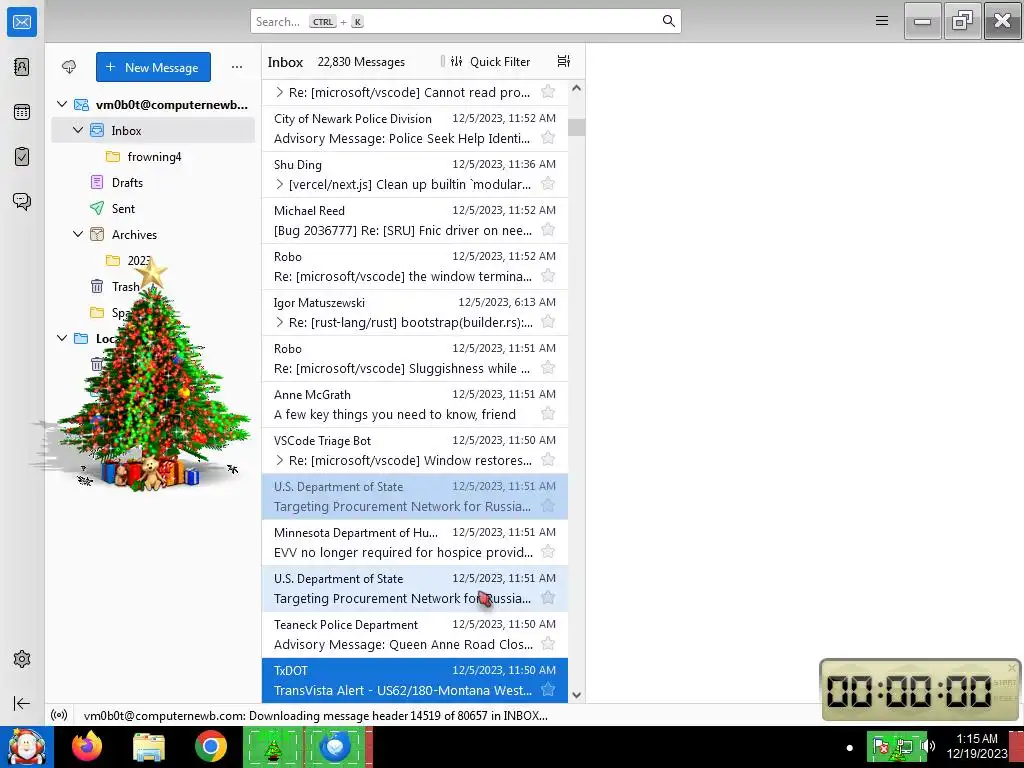Screen dimensions: 1024x768
Task: Star the Minnesota Department message
Action: point(548,552)
